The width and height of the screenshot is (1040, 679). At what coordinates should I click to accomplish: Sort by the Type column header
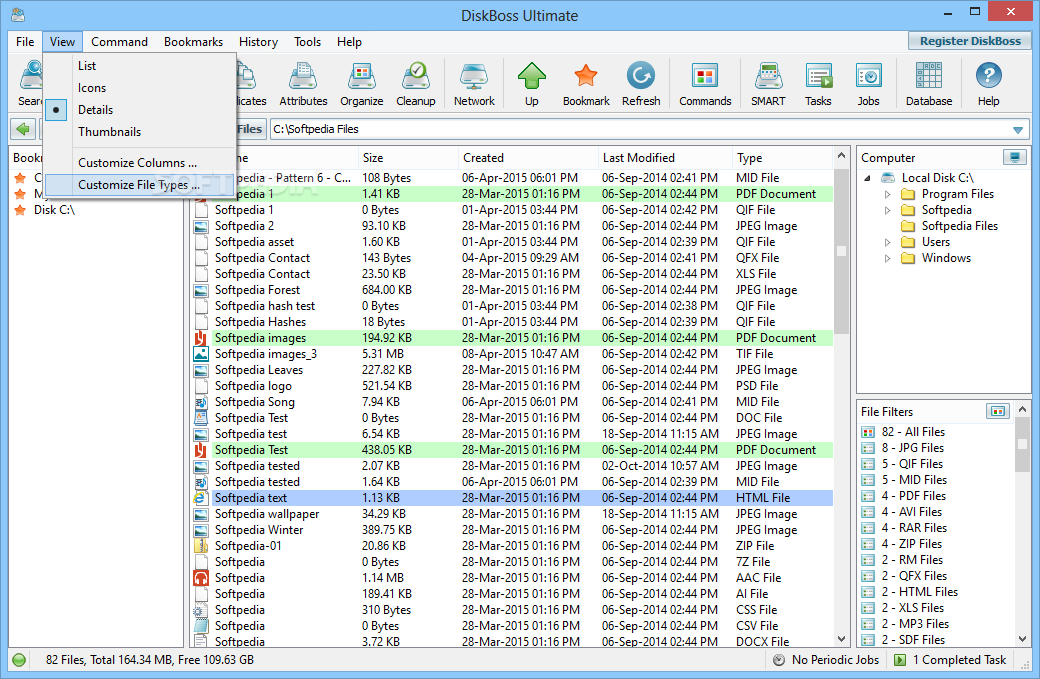(x=783, y=158)
